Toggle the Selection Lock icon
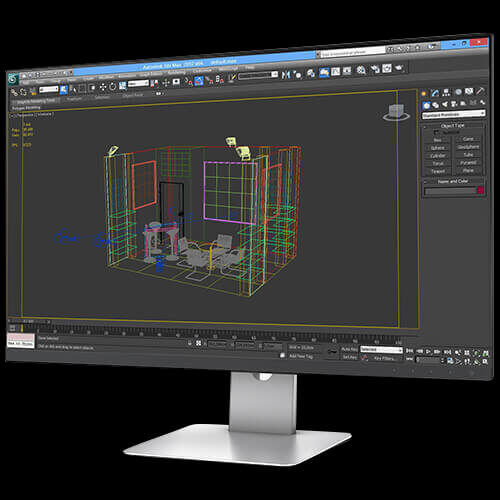 coord(189,343)
